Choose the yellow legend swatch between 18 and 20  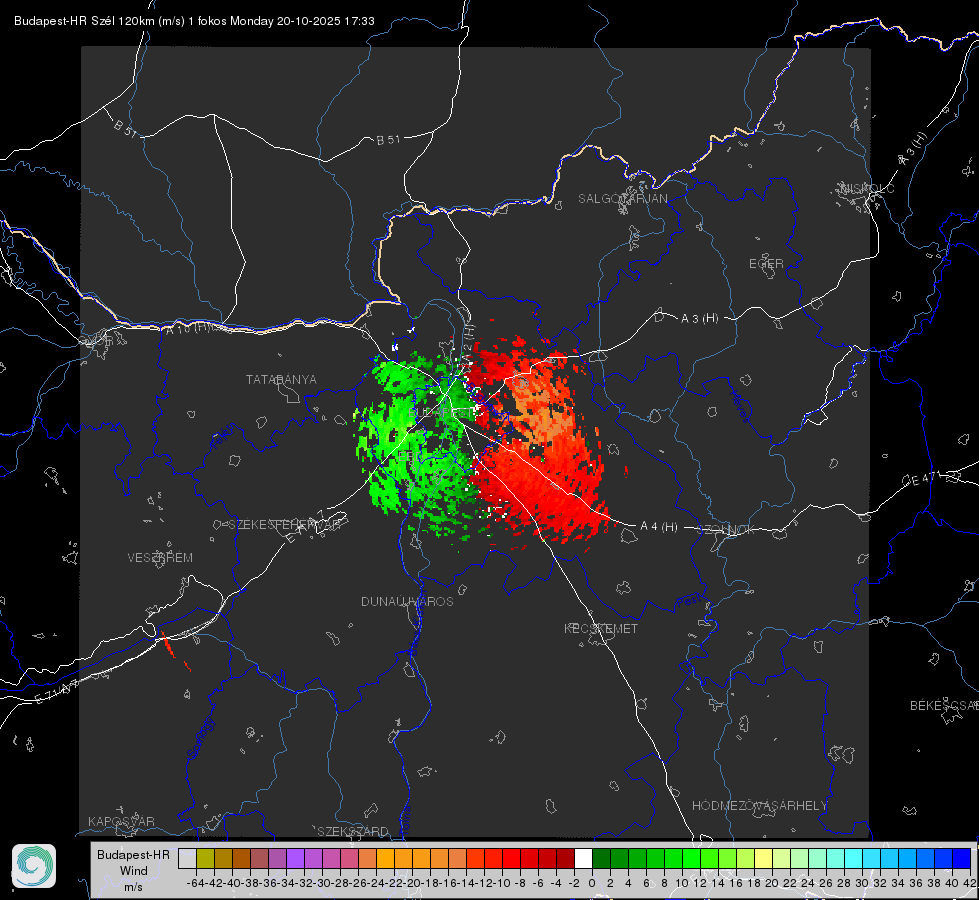point(763,859)
